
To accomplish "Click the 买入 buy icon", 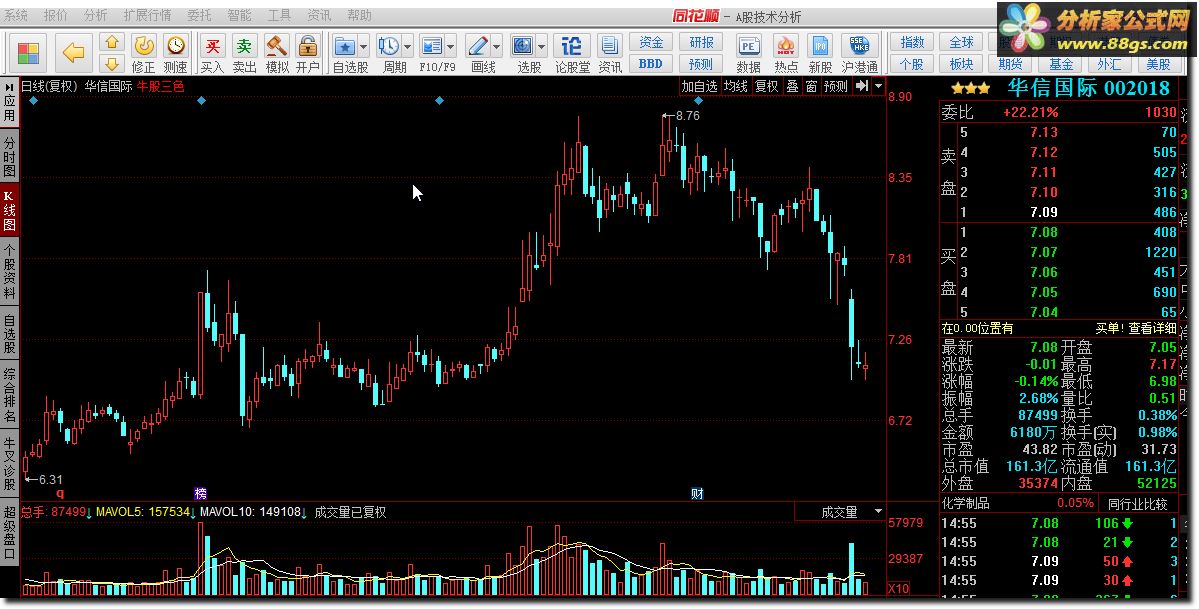I will pyautogui.click(x=213, y=54).
